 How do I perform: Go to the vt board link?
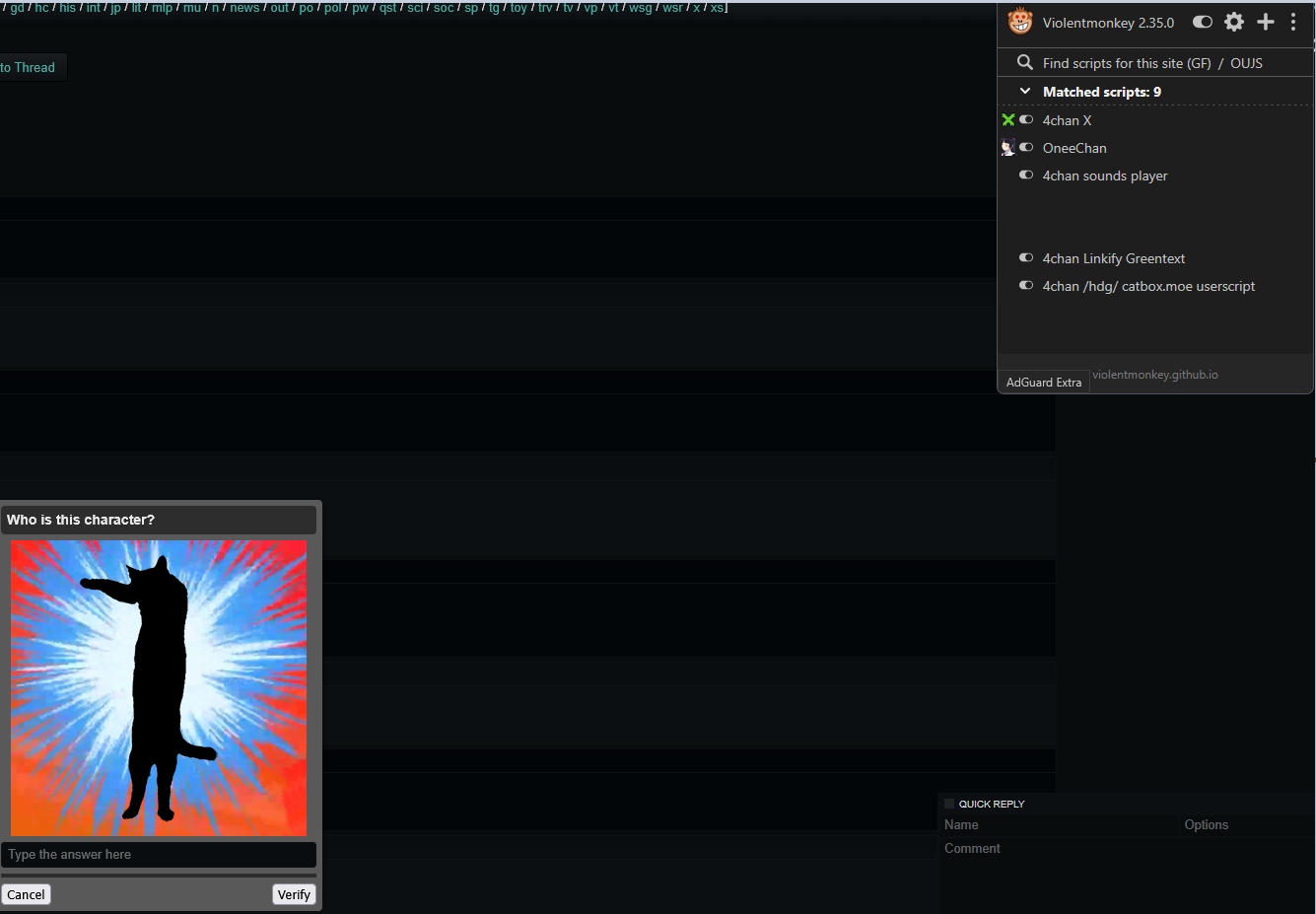pyautogui.click(x=613, y=8)
